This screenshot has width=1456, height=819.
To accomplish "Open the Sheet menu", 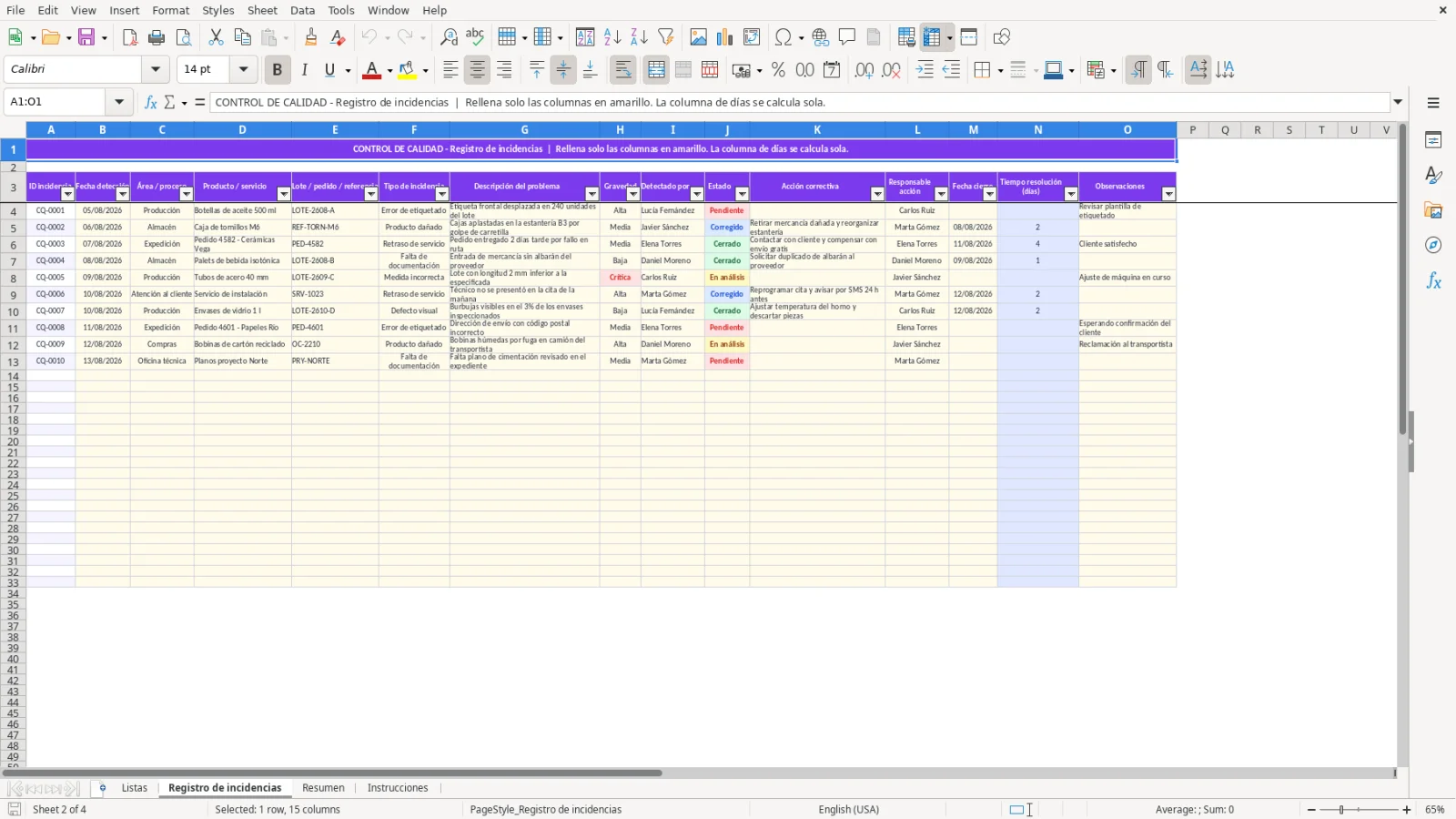I will [x=262, y=10].
